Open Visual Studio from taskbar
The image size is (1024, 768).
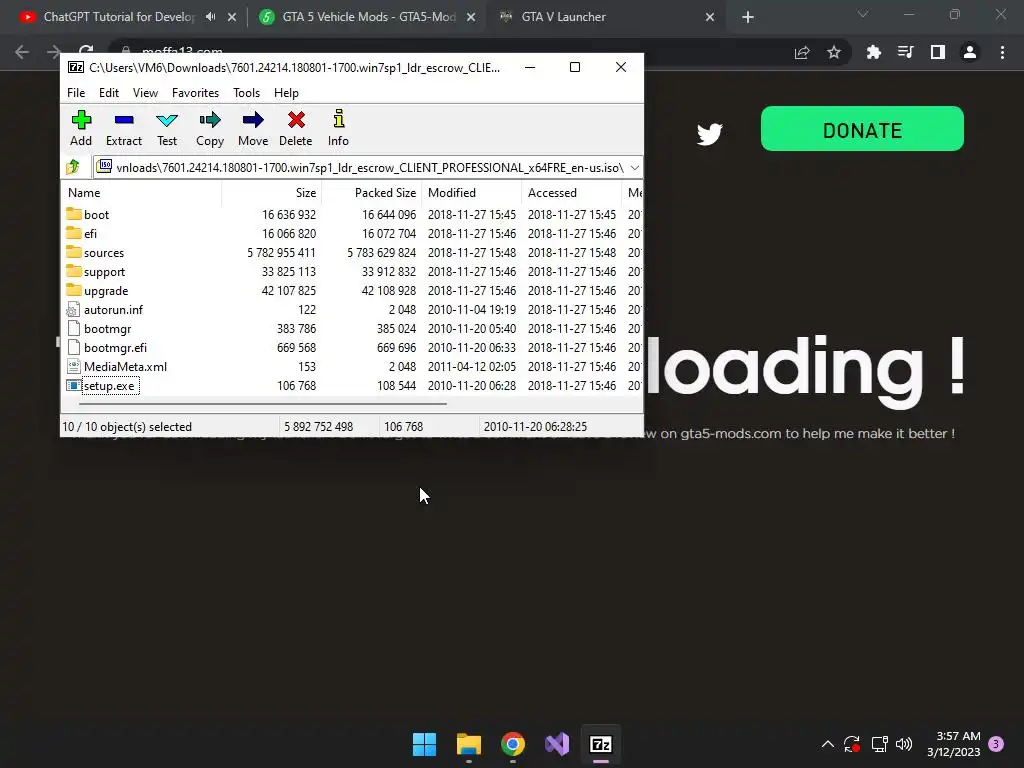pyautogui.click(x=557, y=744)
